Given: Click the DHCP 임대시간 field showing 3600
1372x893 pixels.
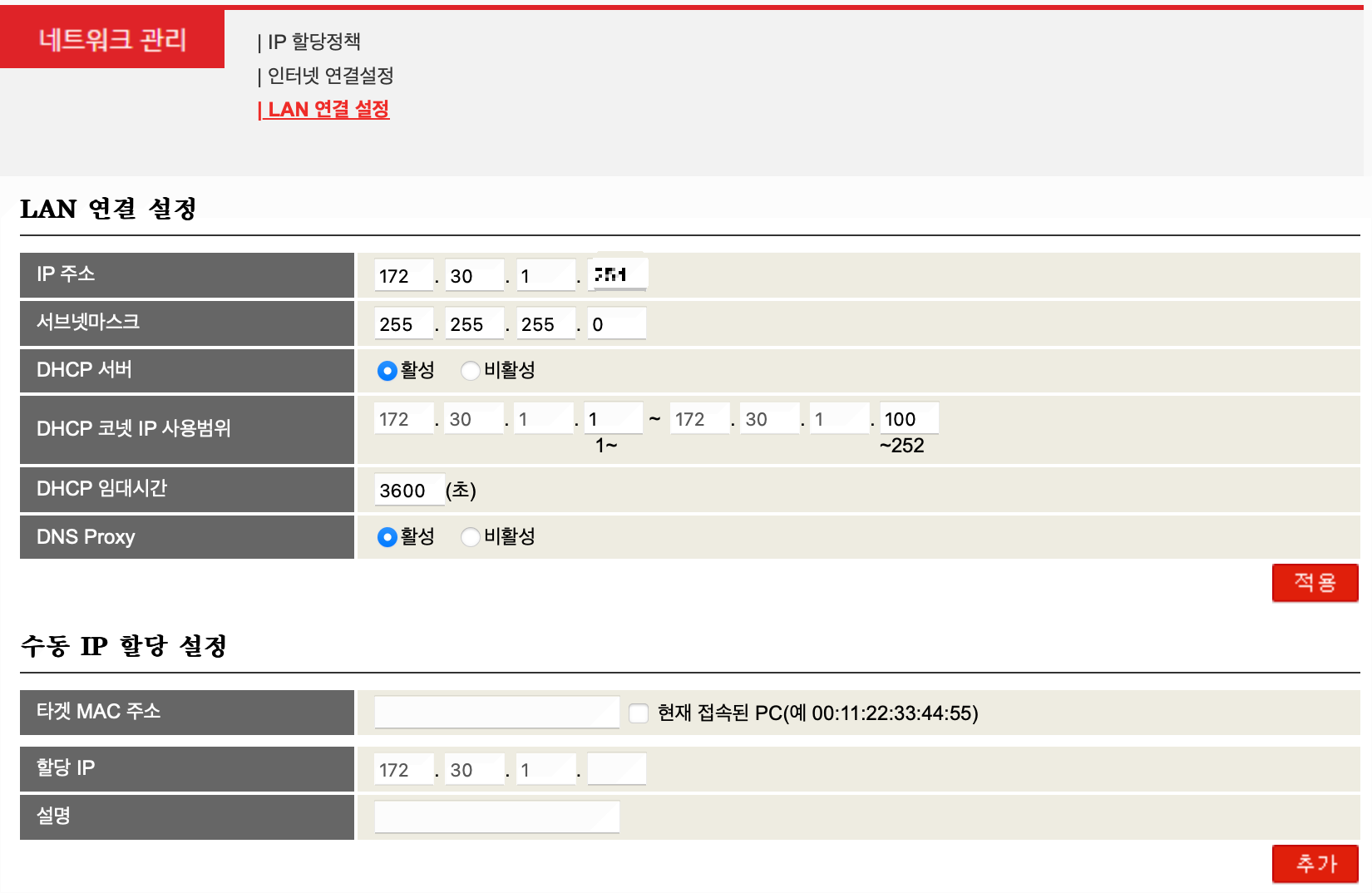Looking at the screenshot, I should pos(410,490).
